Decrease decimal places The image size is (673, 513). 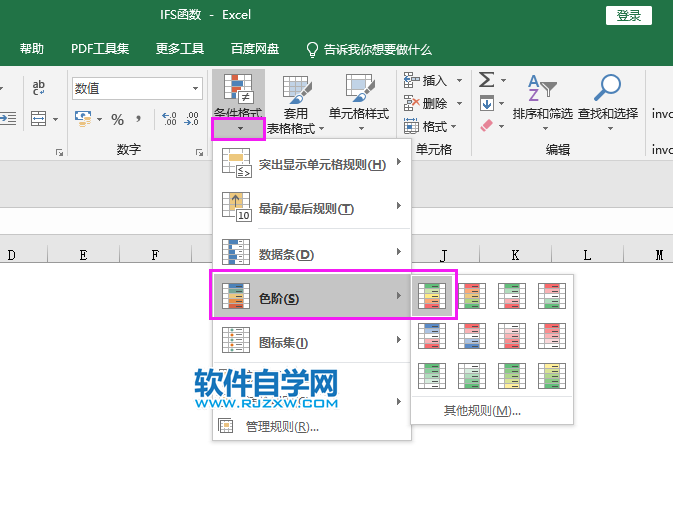(x=191, y=119)
